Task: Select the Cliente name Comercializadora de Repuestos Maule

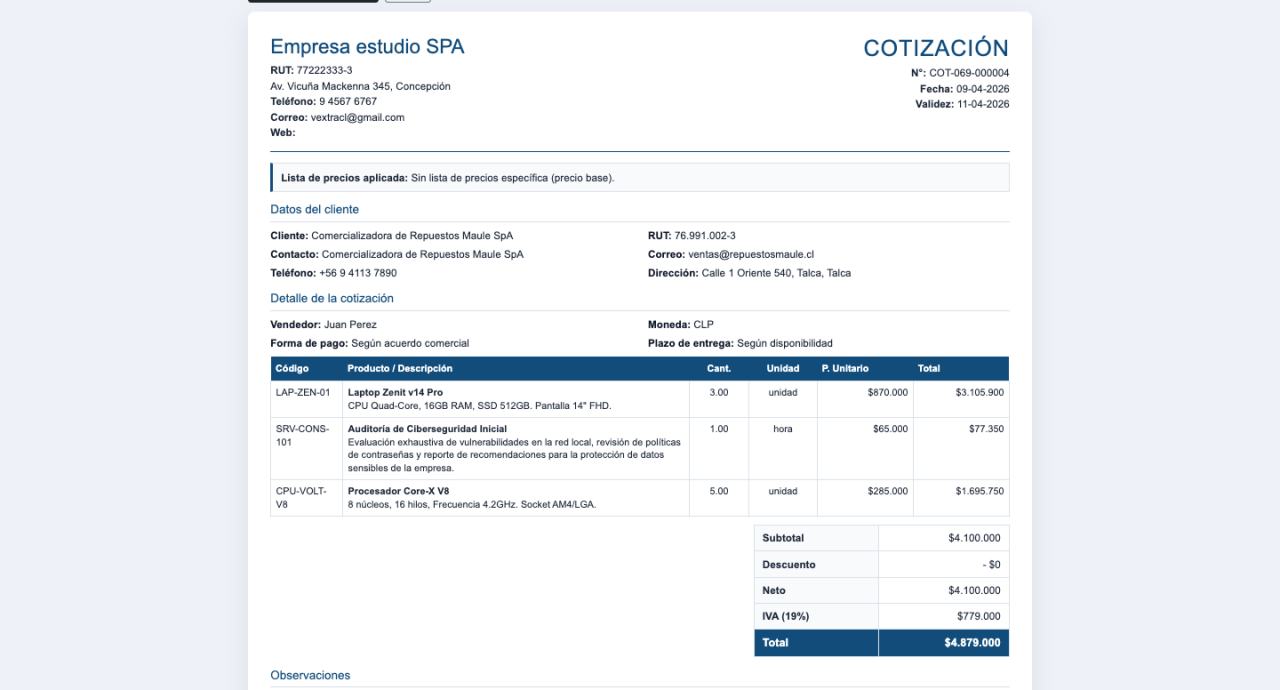Action: [412, 236]
